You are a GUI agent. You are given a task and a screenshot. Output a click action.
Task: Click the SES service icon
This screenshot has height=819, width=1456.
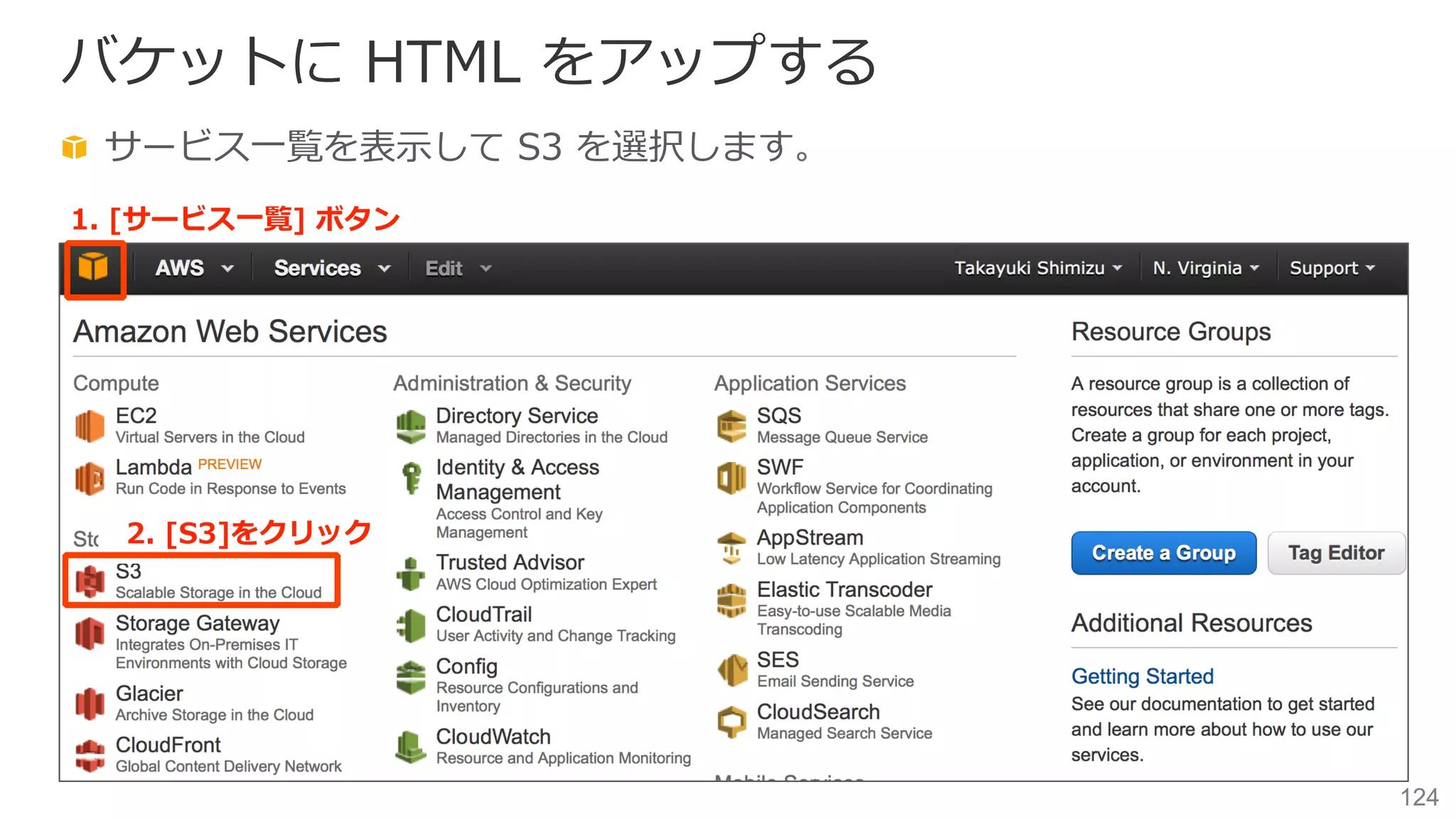732,670
